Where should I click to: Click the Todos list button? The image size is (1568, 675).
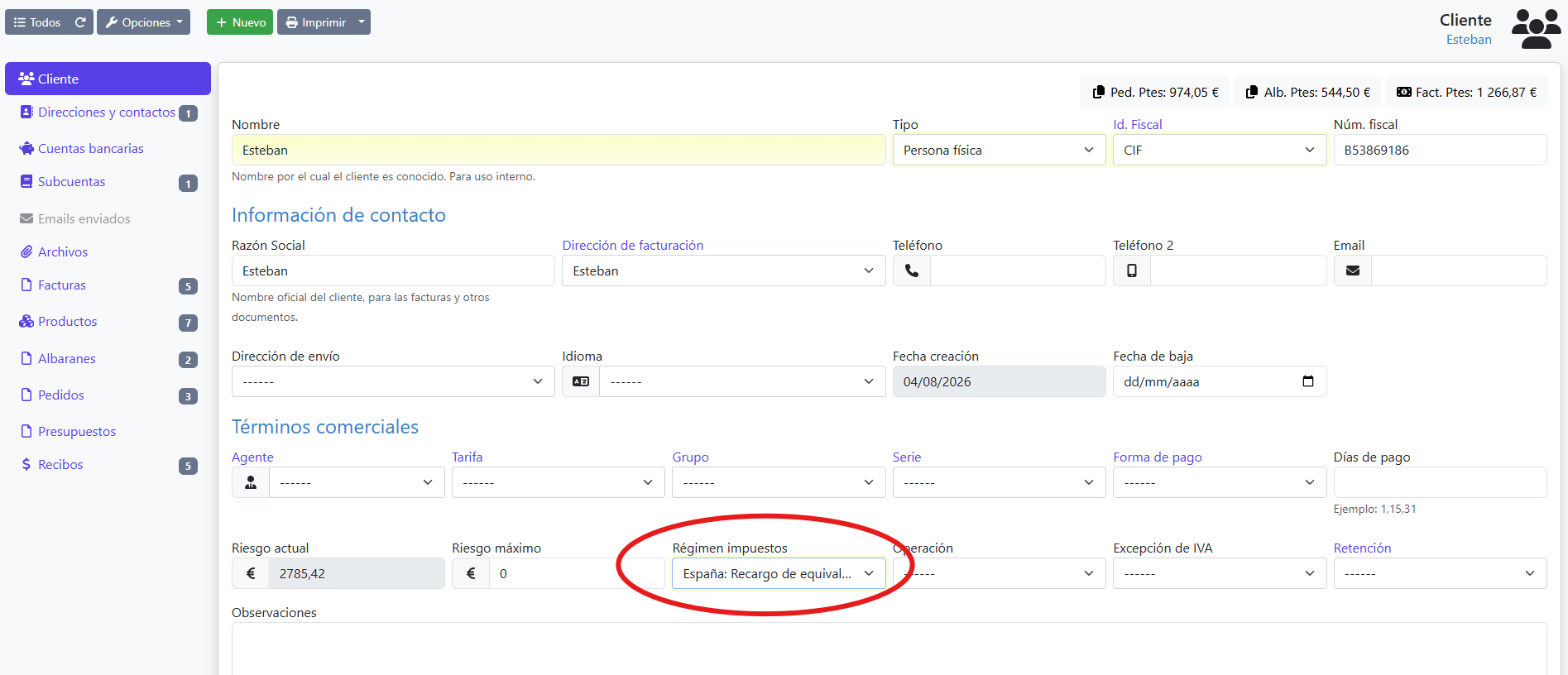pyautogui.click(x=37, y=22)
